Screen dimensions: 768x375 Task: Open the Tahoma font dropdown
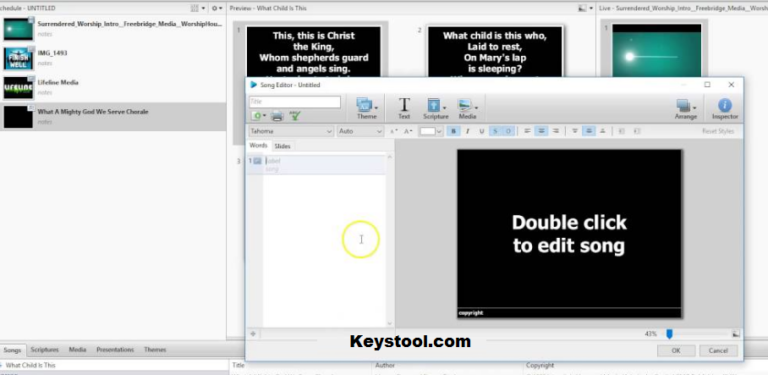pyautogui.click(x=291, y=131)
